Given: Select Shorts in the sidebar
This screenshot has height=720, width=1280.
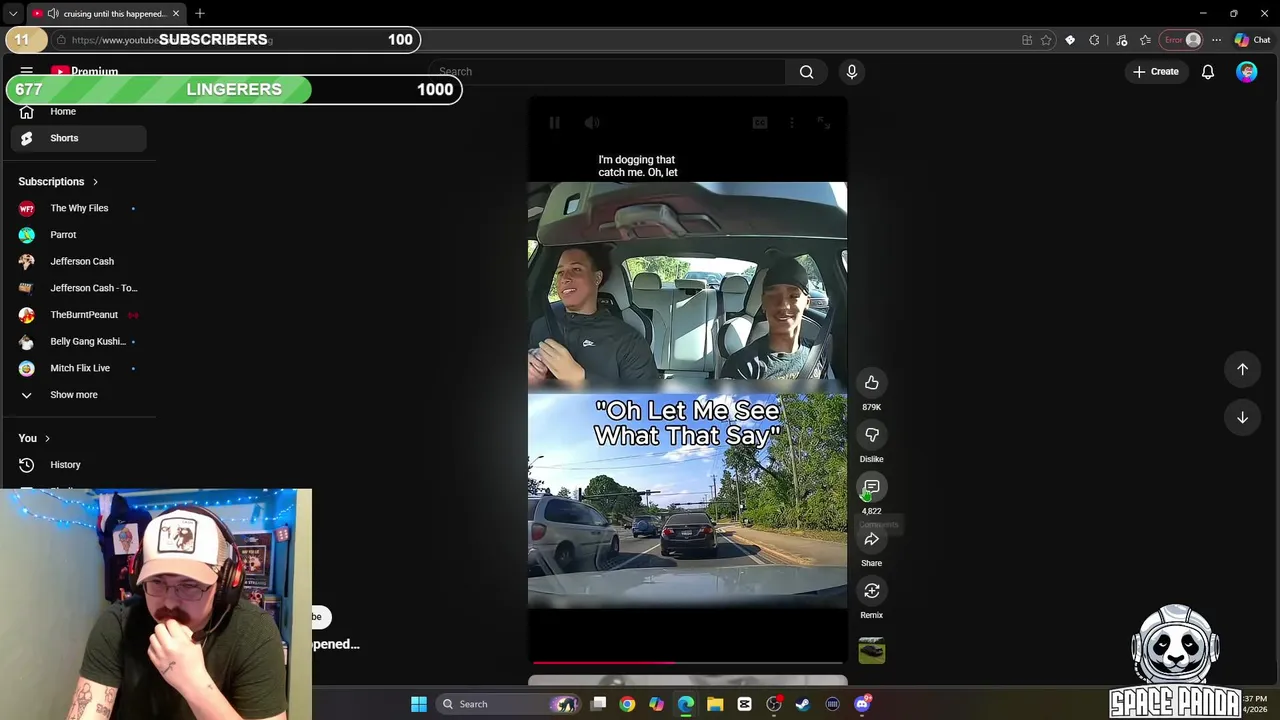Looking at the screenshot, I should pyautogui.click(x=78, y=138).
